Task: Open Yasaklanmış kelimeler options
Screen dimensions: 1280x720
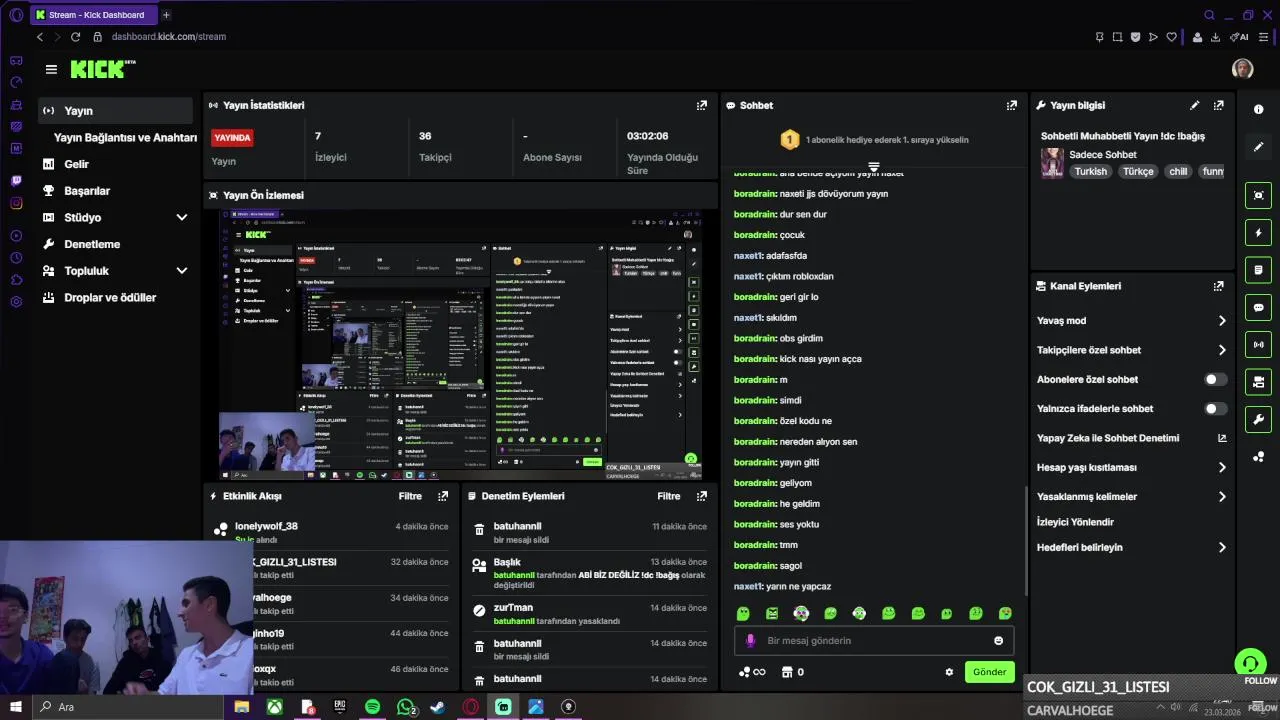Action: [x=1131, y=497]
